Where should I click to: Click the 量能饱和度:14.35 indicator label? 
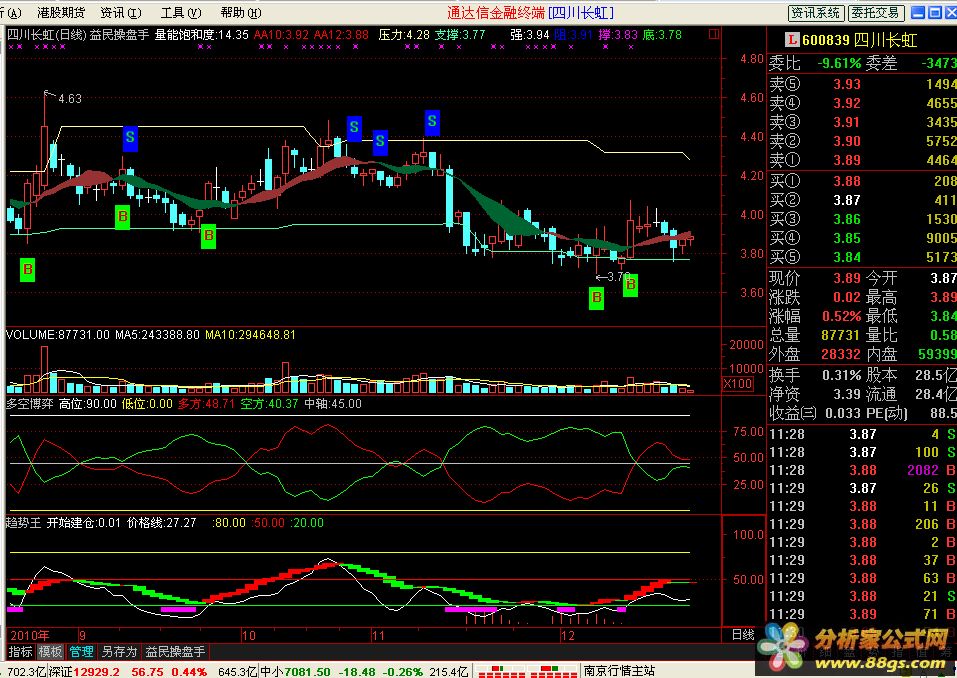click(x=201, y=35)
